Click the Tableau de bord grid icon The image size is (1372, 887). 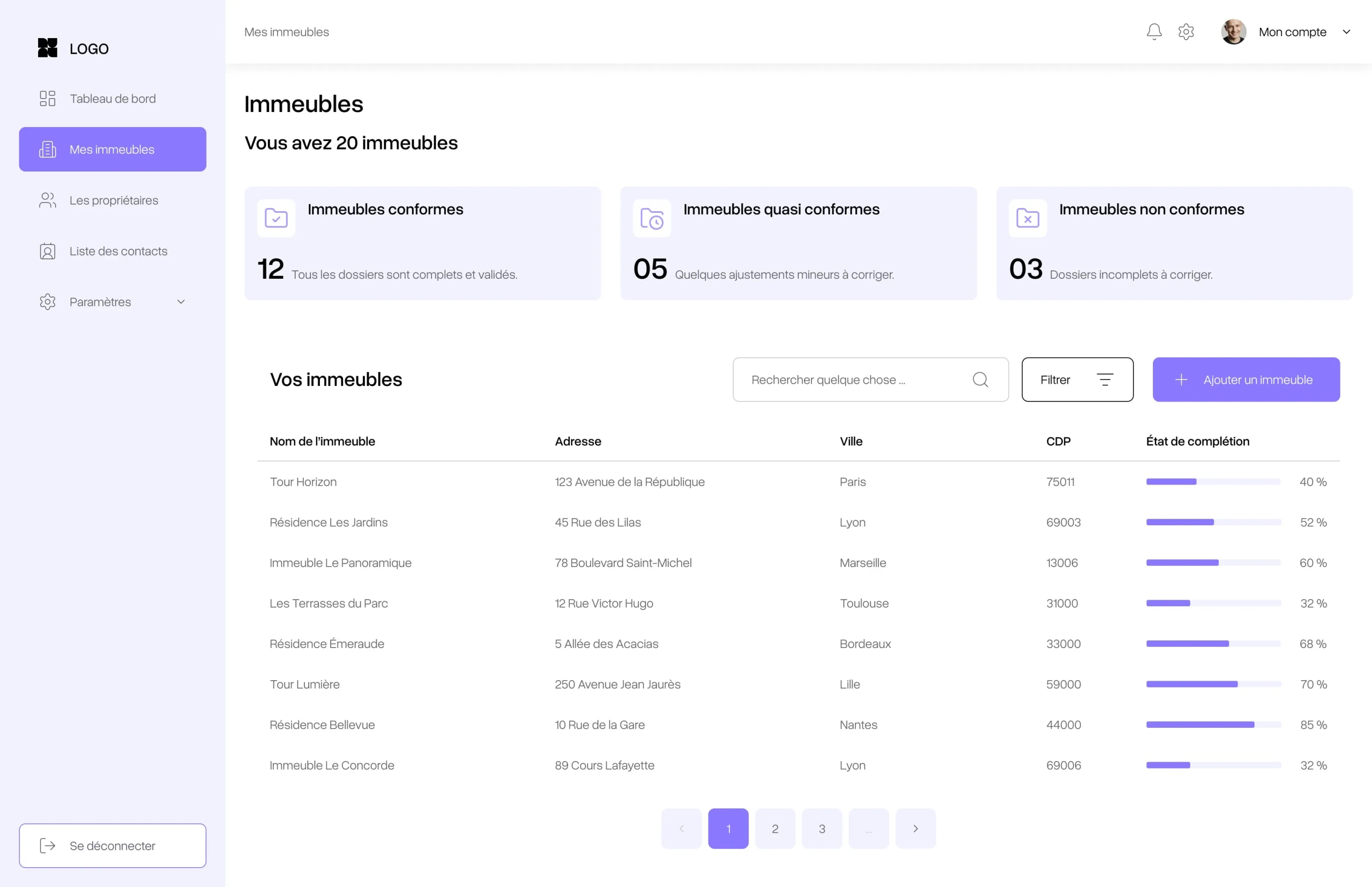[48, 99]
